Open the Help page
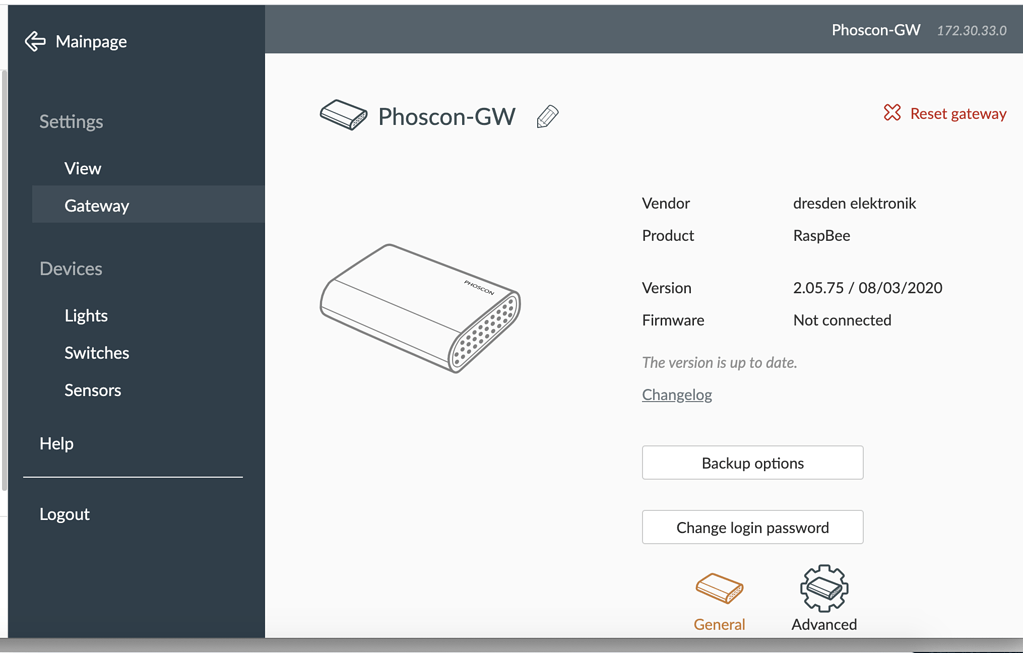Viewport: 1023px width, 653px height. click(x=56, y=443)
